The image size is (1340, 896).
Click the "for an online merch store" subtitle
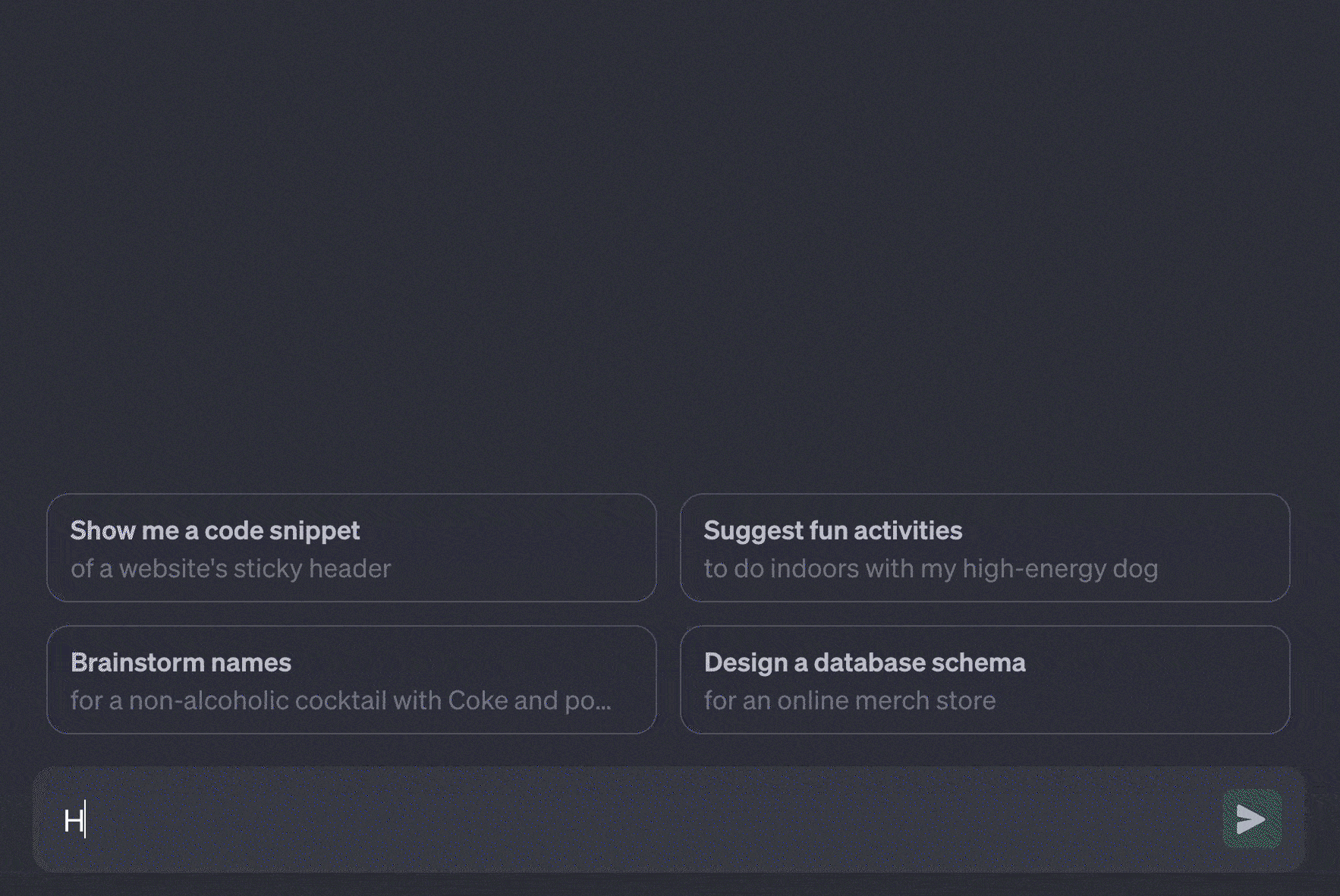click(x=849, y=701)
